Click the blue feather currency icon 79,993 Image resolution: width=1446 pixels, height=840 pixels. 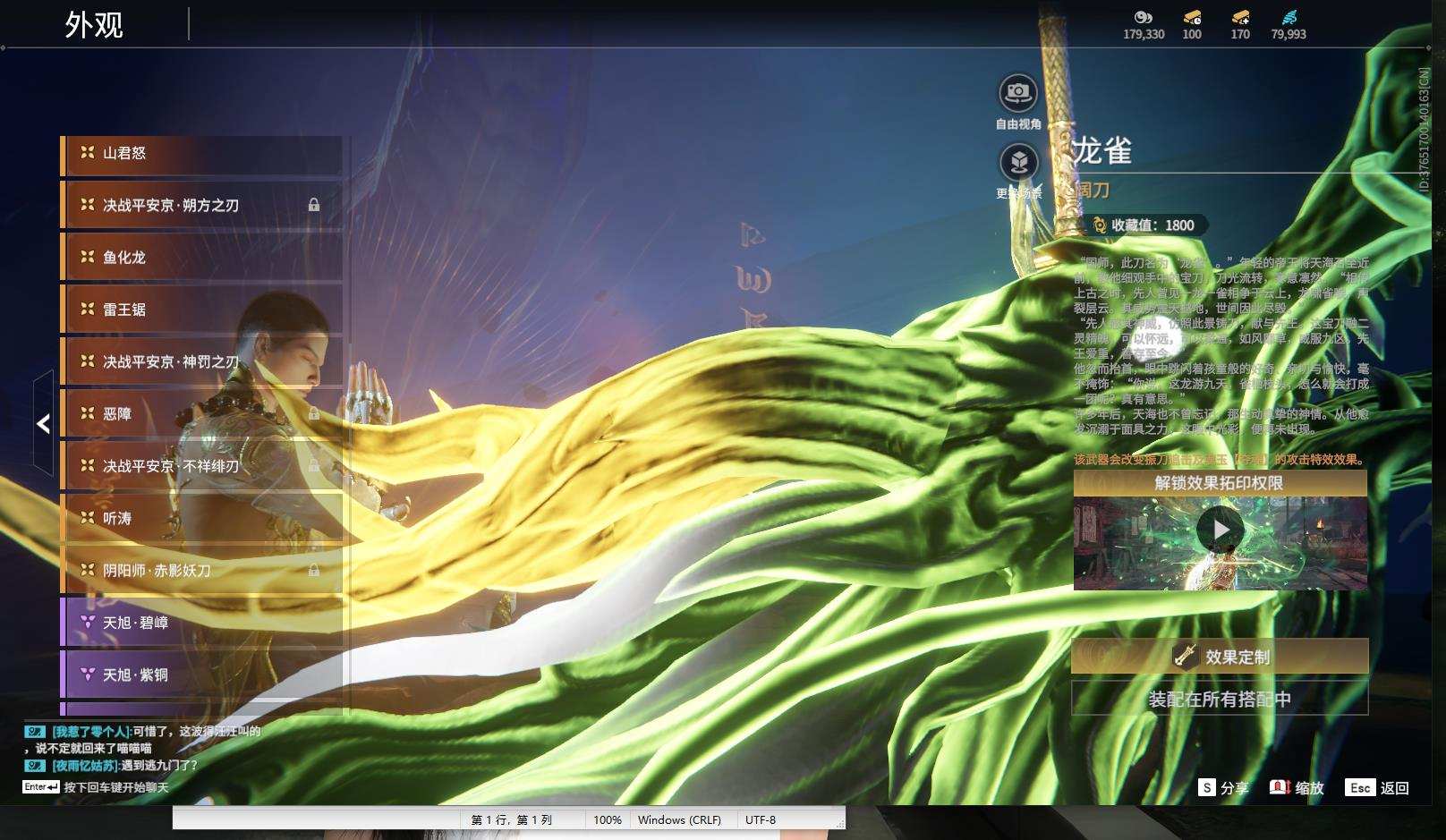pyautogui.click(x=1289, y=17)
